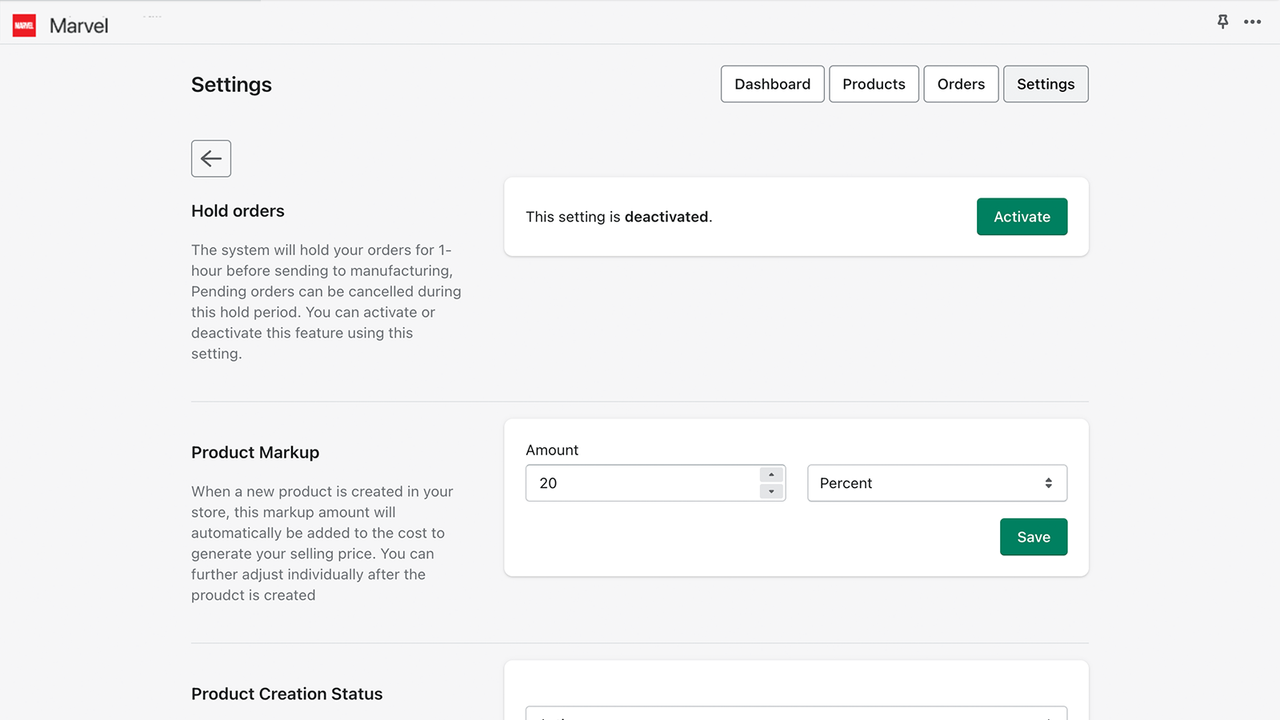Open the partially visible Product Creation Status dropdown
The image size is (1280, 720).
point(796,713)
